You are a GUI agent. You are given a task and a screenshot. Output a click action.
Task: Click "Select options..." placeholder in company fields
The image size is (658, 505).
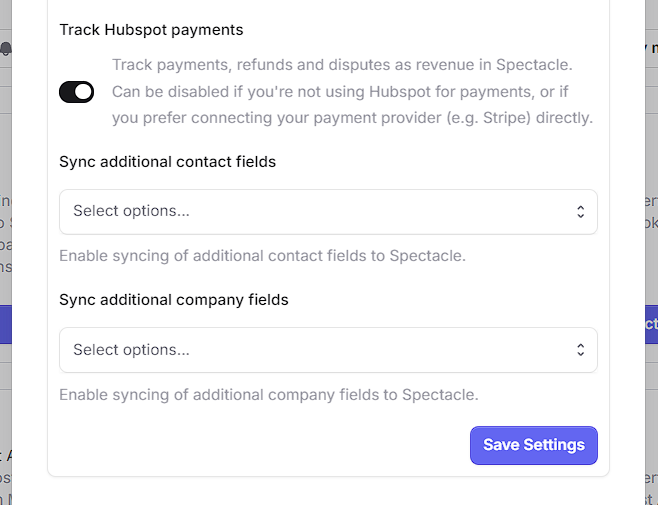(x=131, y=350)
